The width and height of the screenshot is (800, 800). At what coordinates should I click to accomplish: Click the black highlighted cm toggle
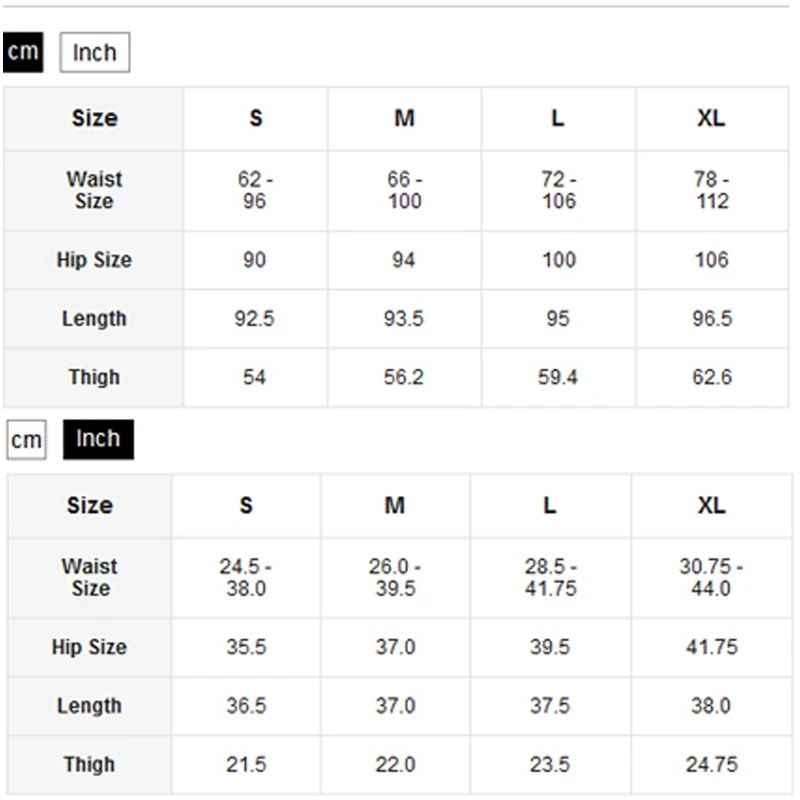pos(22,52)
